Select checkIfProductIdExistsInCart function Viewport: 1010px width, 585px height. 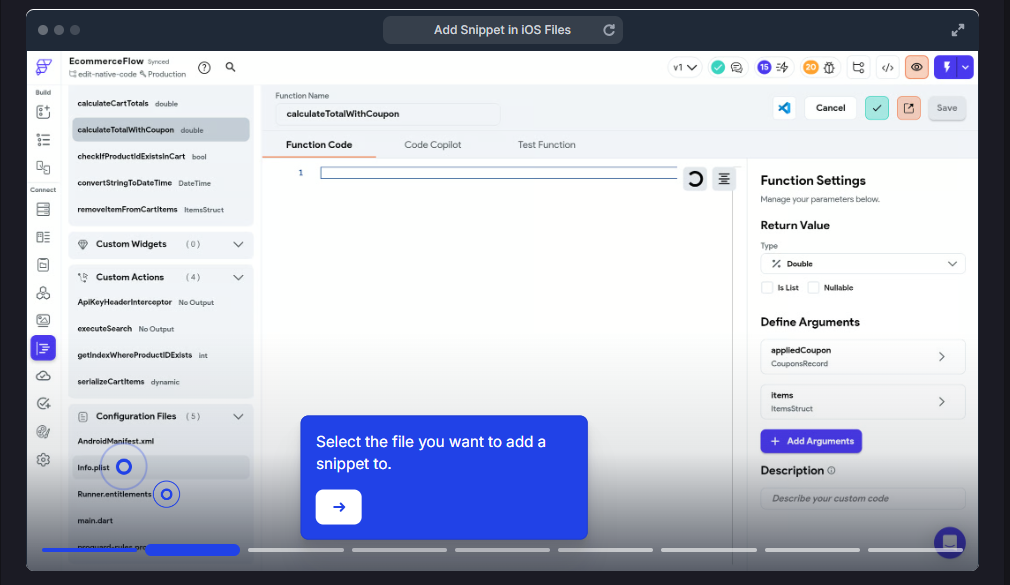click(x=160, y=156)
